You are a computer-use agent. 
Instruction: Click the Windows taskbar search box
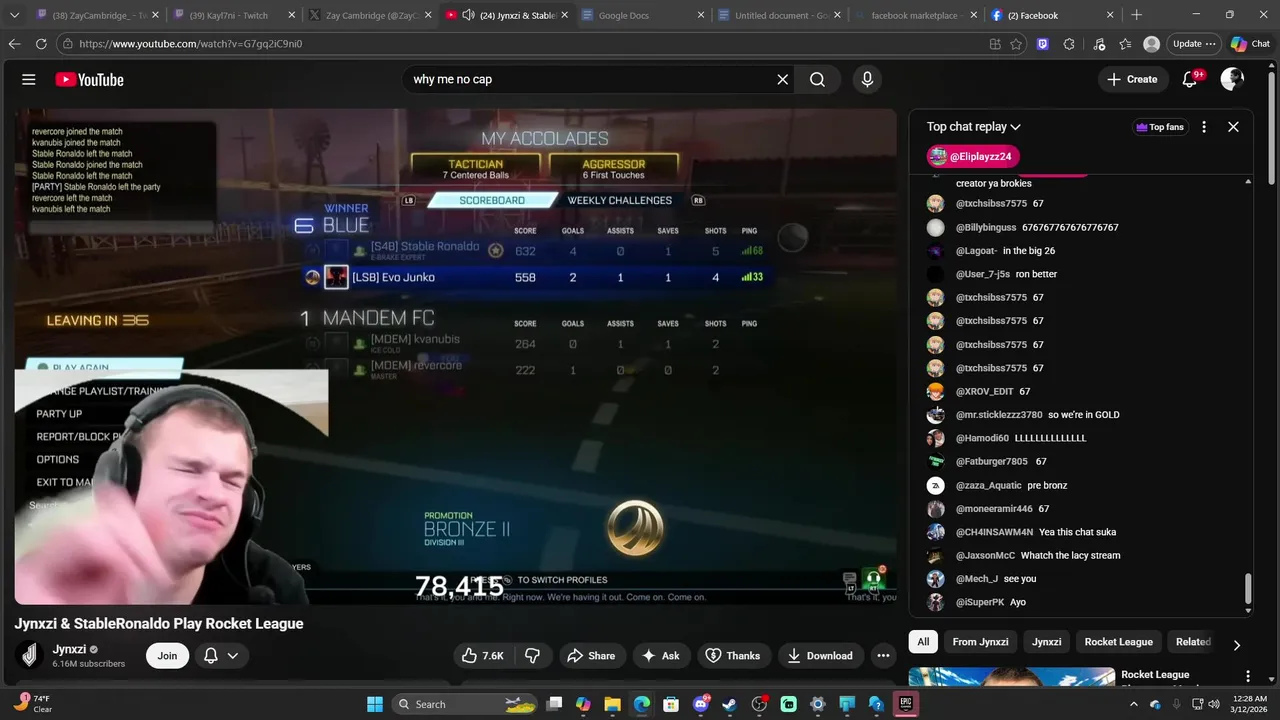pyautogui.click(x=463, y=704)
